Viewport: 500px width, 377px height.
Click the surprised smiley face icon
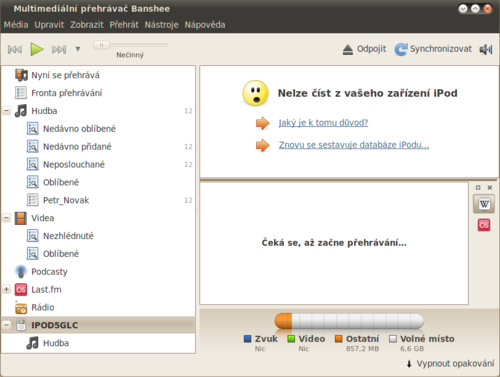255,93
